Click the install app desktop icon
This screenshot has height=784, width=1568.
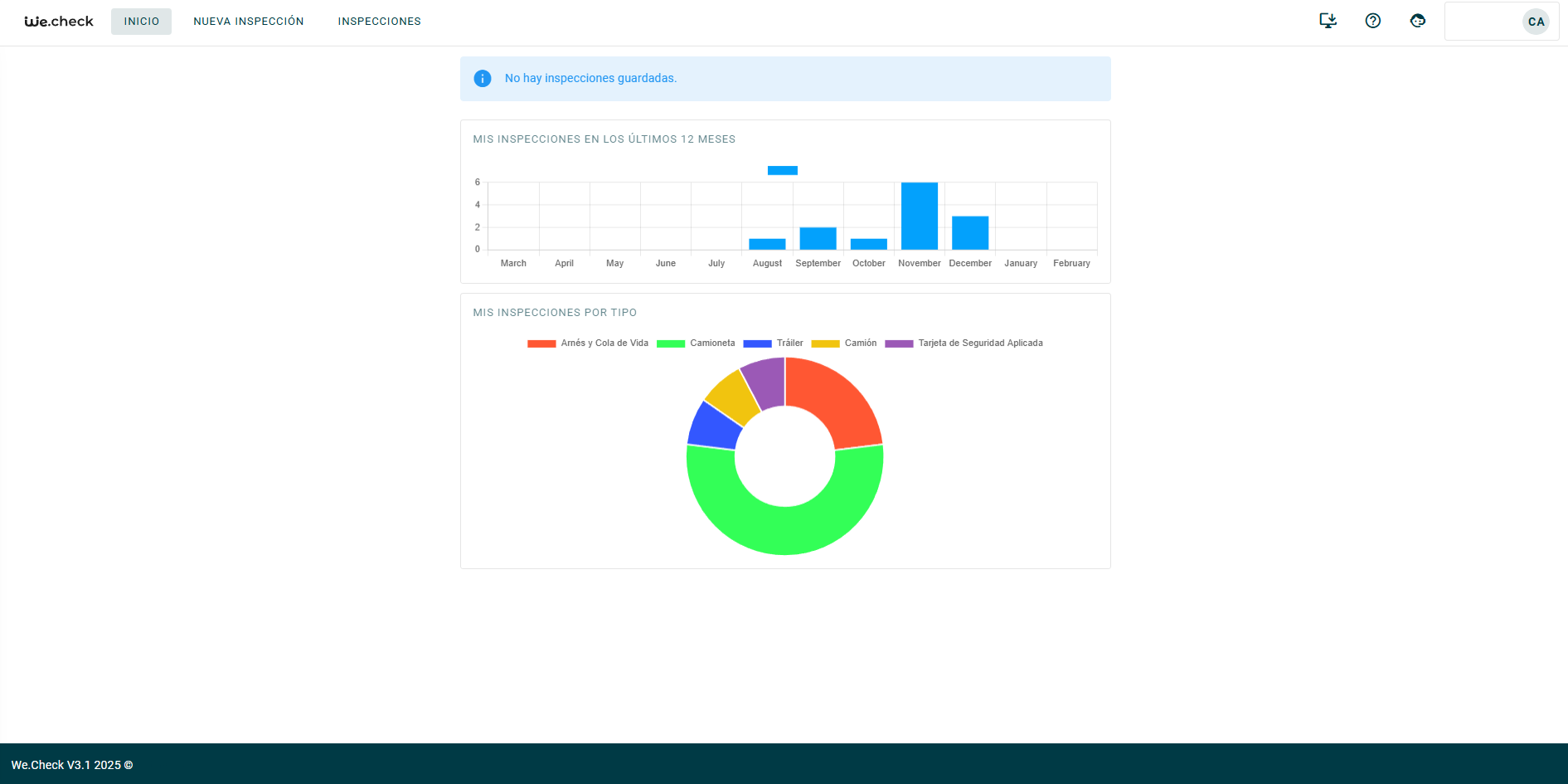pos(1328,21)
